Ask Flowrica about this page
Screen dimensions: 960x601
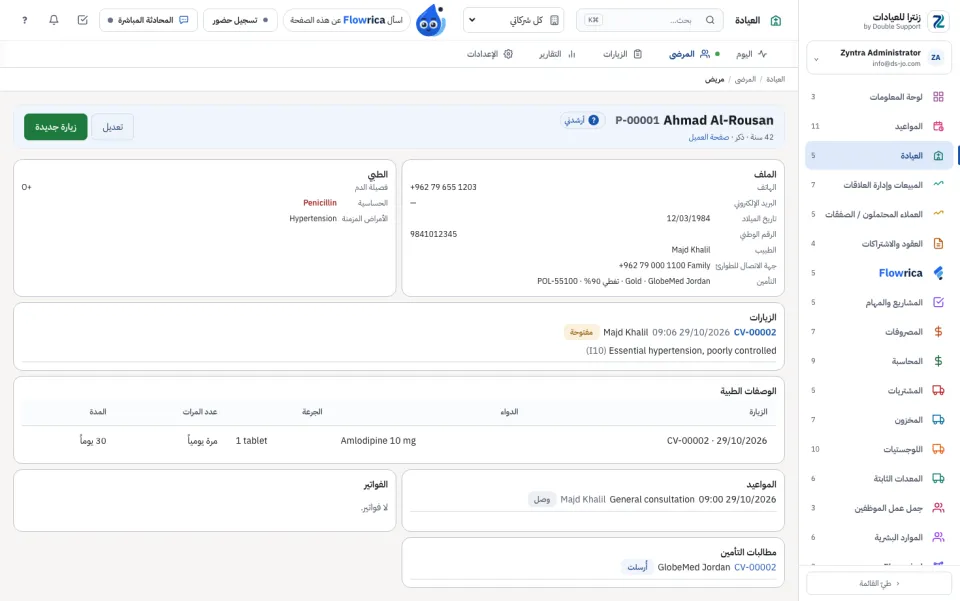(347, 20)
